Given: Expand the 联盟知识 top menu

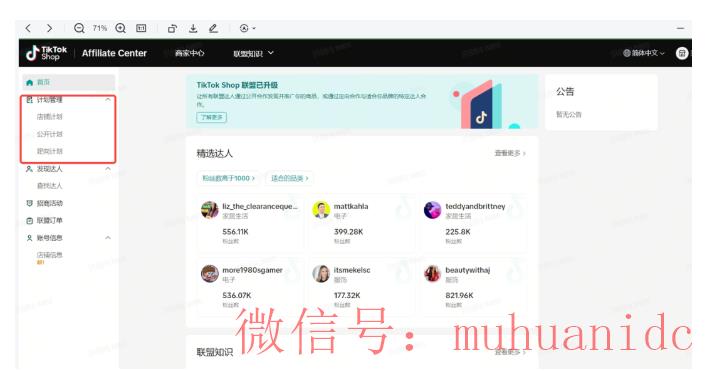Looking at the screenshot, I should [253, 53].
